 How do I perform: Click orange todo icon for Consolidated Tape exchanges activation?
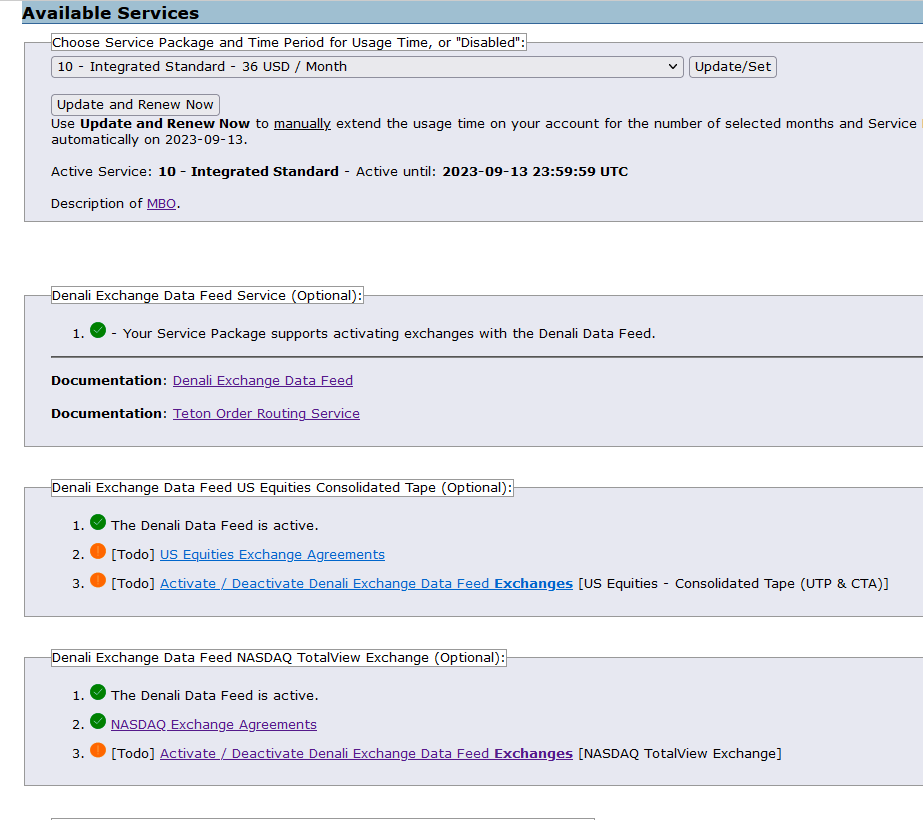pyautogui.click(x=98, y=580)
